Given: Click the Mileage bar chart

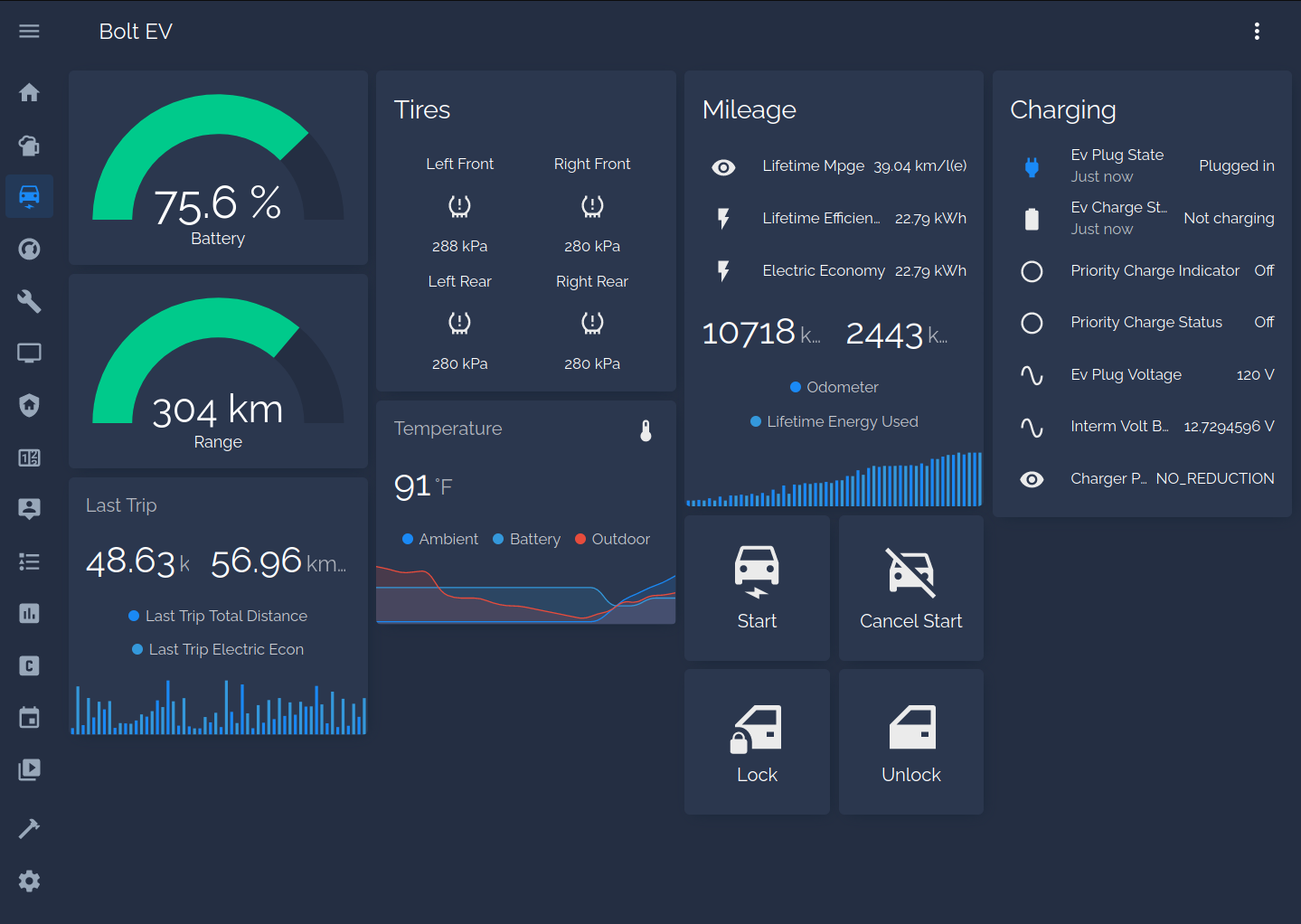Looking at the screenshot, I should (834, 479).
